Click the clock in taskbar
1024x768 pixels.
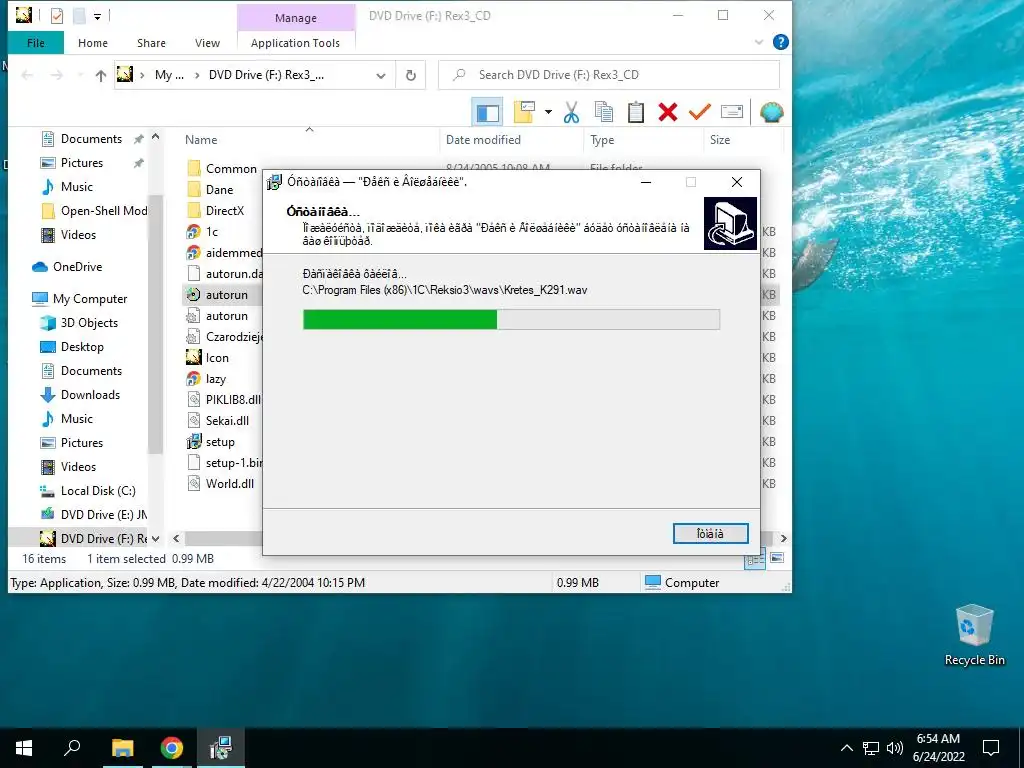coord(938,748)
